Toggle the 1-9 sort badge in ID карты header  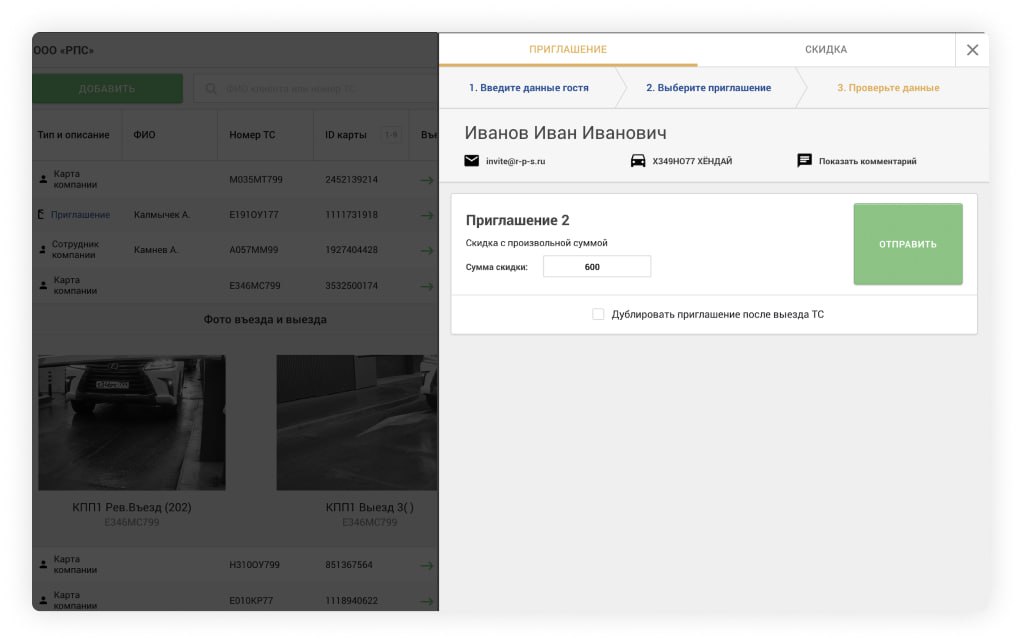pos(391,135)
